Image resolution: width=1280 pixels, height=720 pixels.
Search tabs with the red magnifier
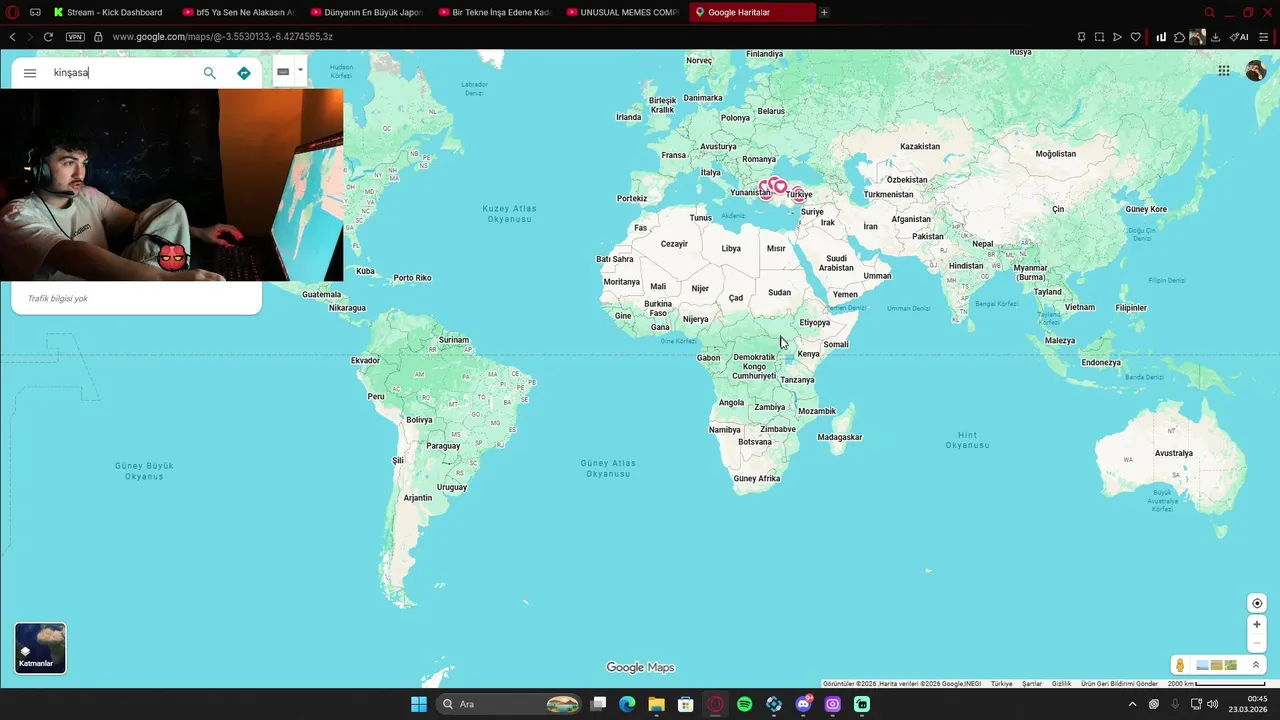coord(1209,12)
